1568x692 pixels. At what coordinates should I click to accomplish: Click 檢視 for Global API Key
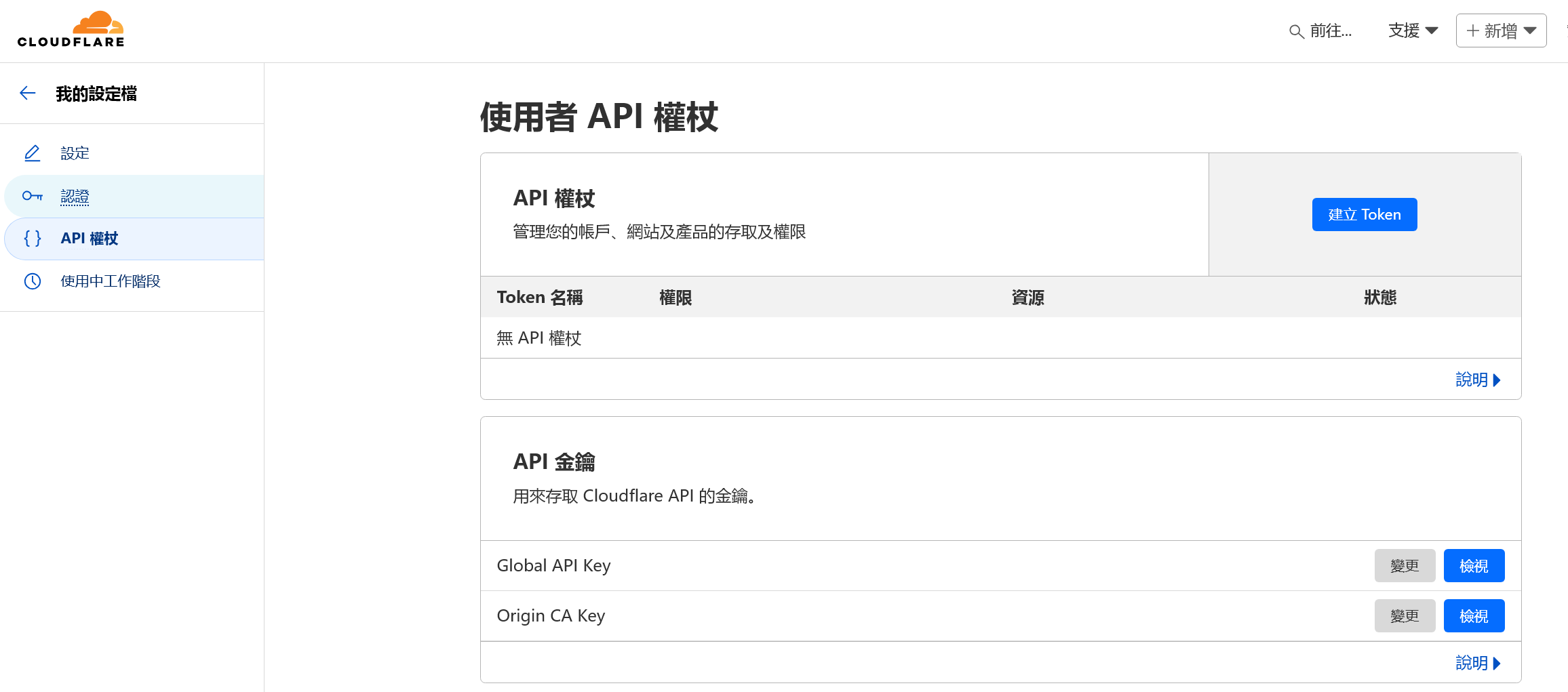coord(1474,566)
